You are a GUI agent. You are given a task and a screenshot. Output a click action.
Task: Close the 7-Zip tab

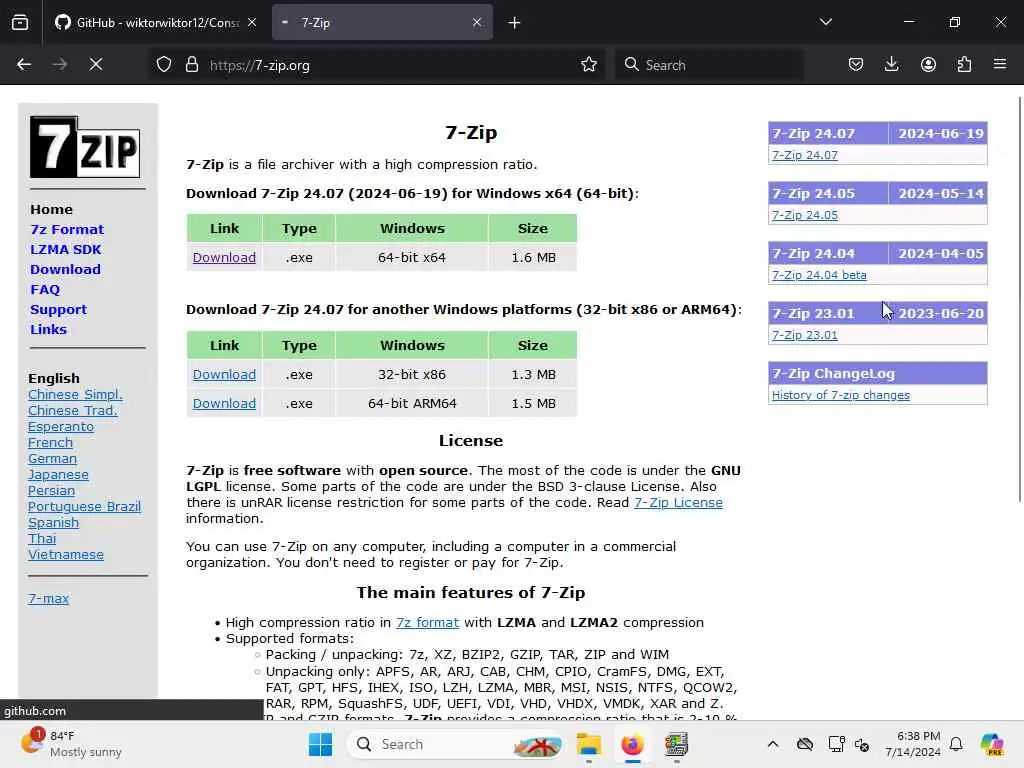[x=477, y=23]
